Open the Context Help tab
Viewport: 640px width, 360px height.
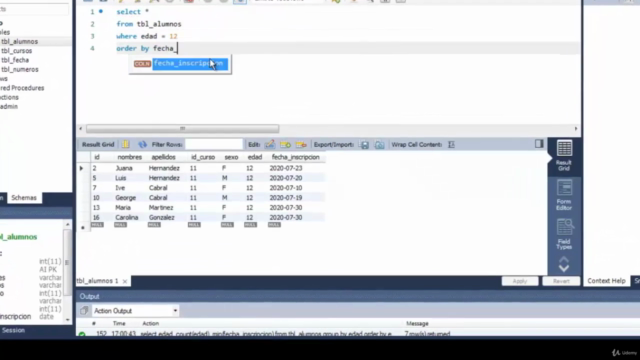point(606,281)
